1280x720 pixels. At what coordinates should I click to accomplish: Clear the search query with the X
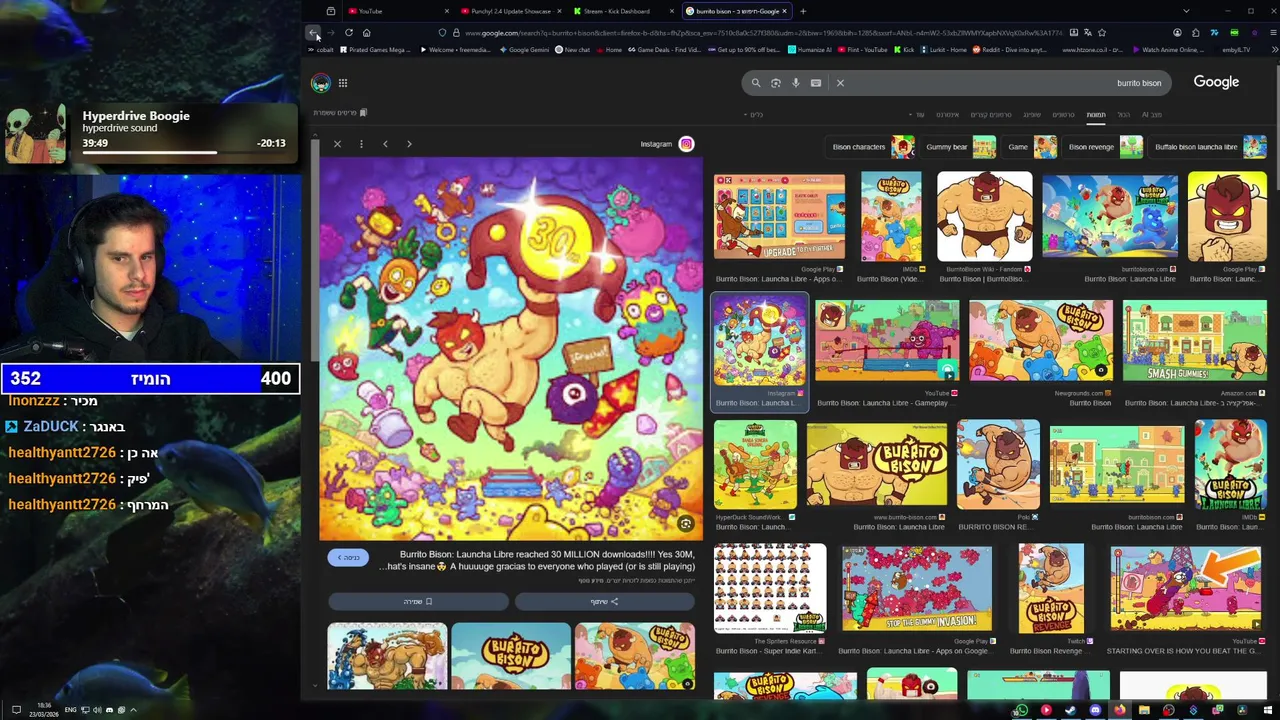pyautogui.click(x=840, y=83)
